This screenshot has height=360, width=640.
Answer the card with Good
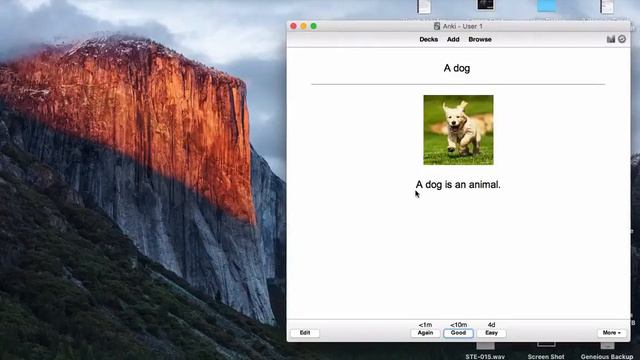[x=458, y=333]
